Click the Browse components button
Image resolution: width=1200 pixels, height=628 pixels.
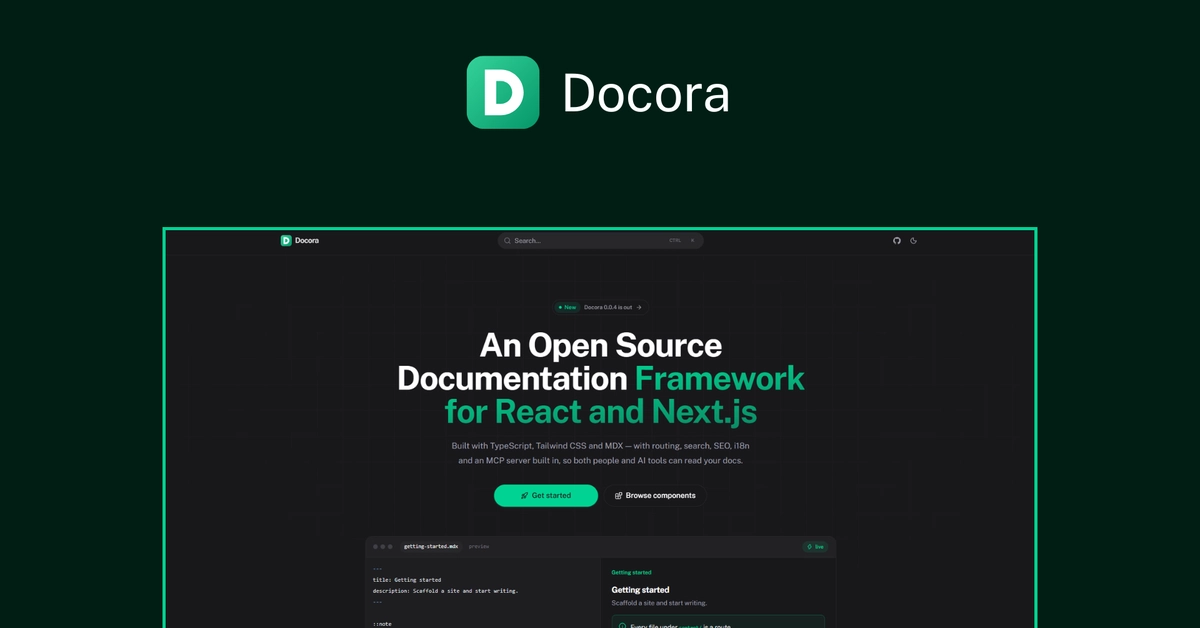[x=655, y=495]
